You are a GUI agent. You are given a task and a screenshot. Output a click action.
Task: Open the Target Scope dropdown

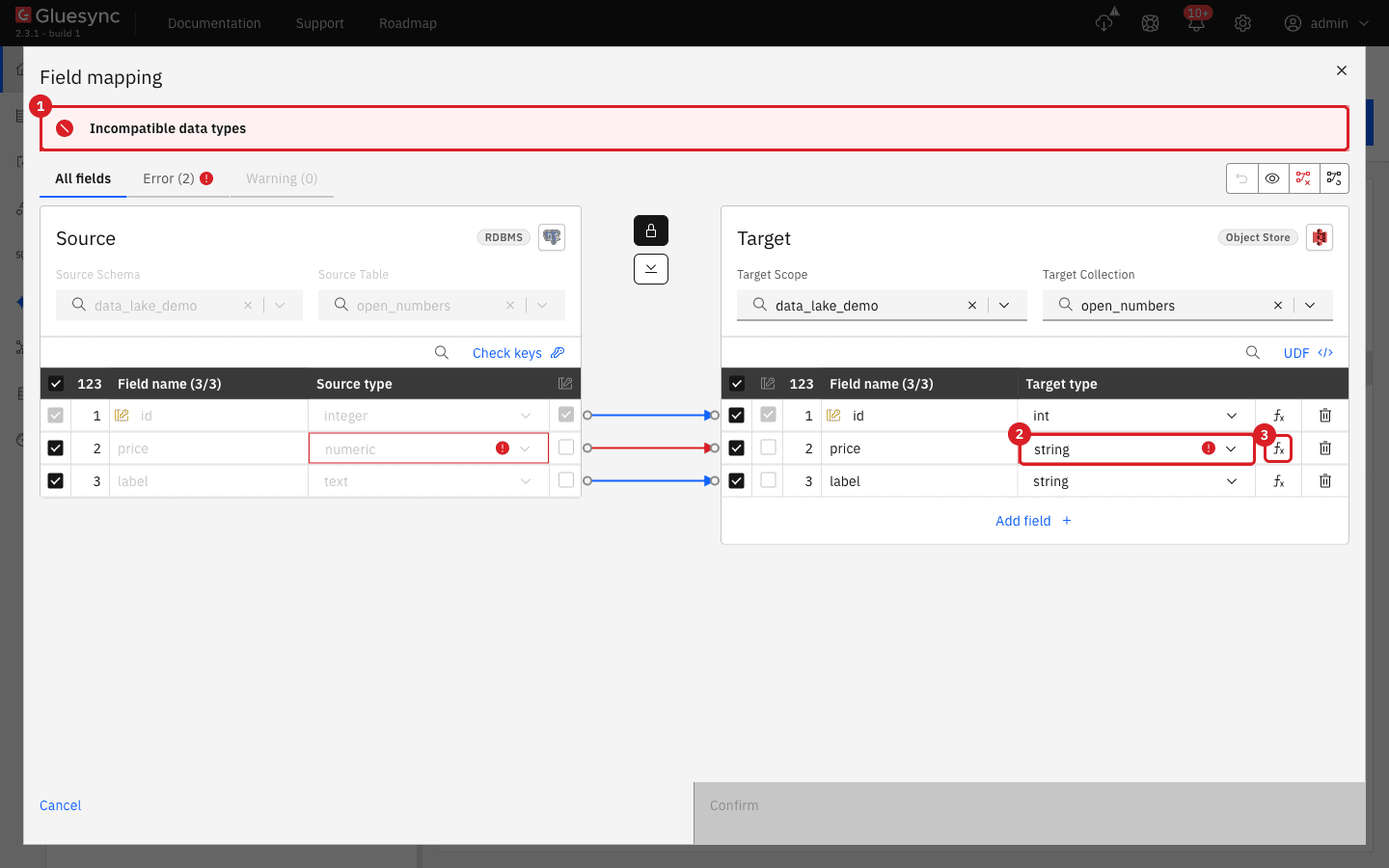(x=1004, y=306)
